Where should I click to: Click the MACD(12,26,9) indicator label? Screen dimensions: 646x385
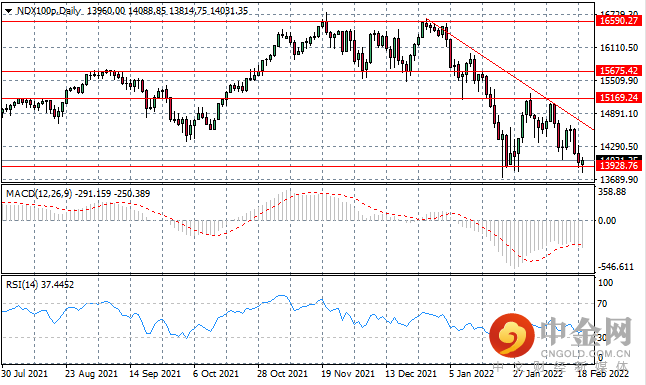[x=40, y=193]
